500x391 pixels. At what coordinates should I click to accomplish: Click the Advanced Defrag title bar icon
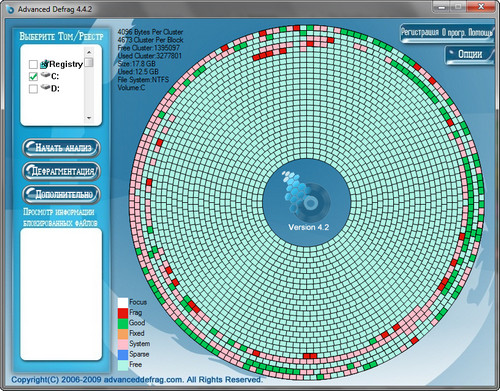(x=10, y=9)
